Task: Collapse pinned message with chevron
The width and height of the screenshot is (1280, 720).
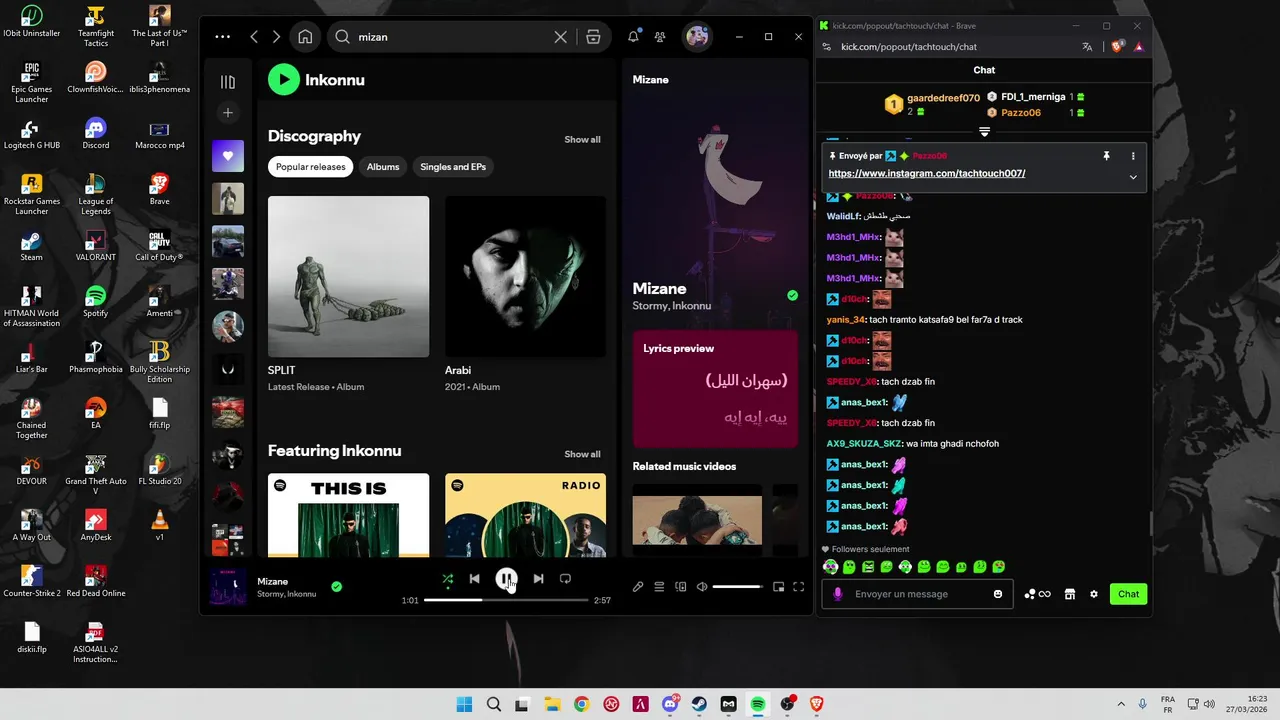Action: 1133,177
